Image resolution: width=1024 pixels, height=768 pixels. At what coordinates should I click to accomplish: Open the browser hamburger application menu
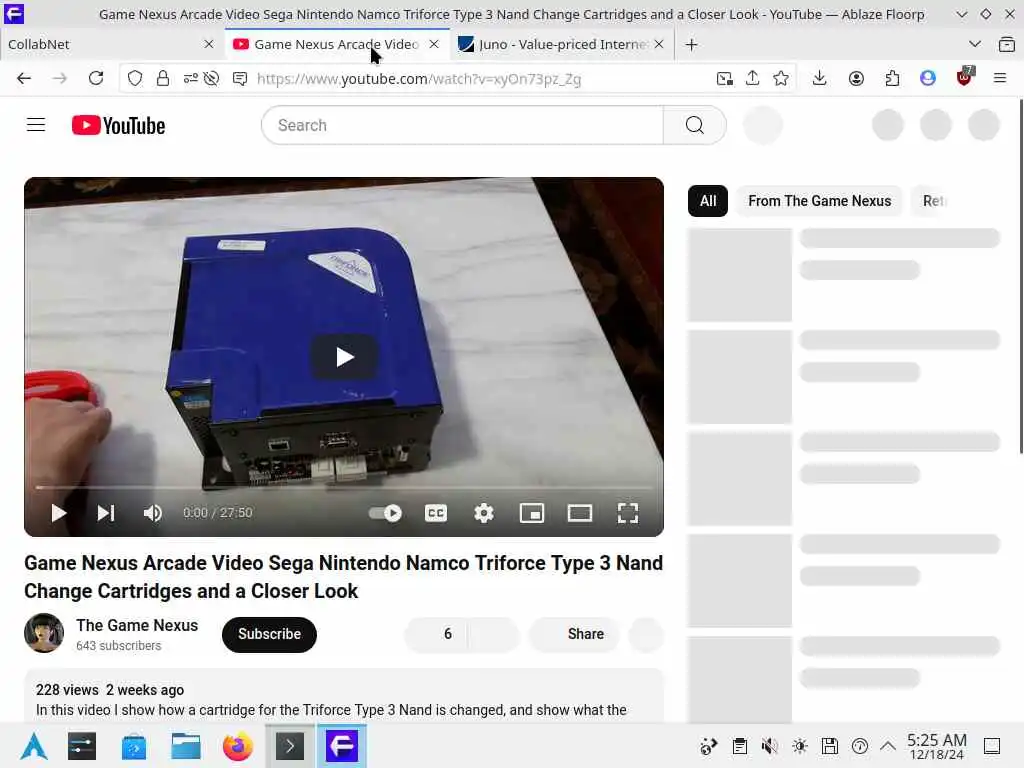1000,78
